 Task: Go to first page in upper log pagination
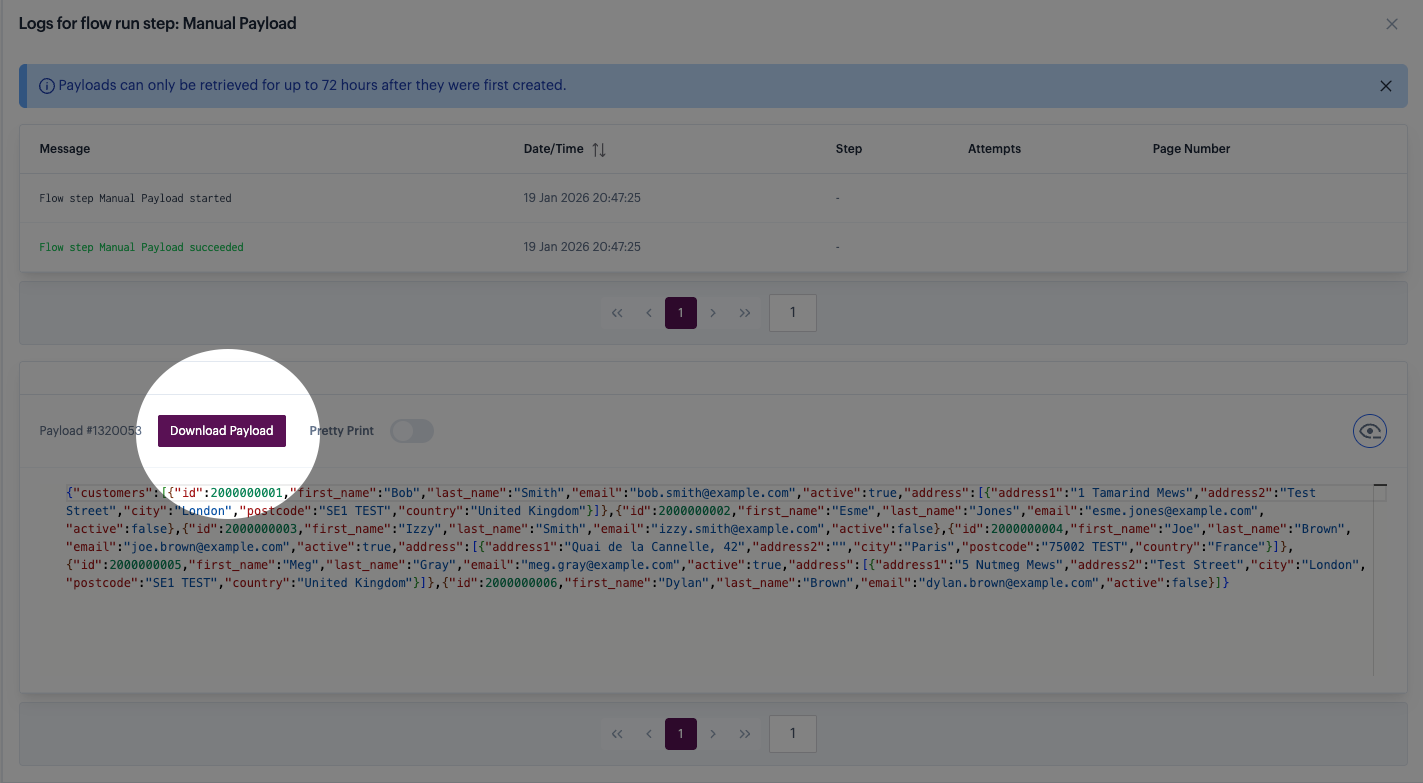(617, 313)
